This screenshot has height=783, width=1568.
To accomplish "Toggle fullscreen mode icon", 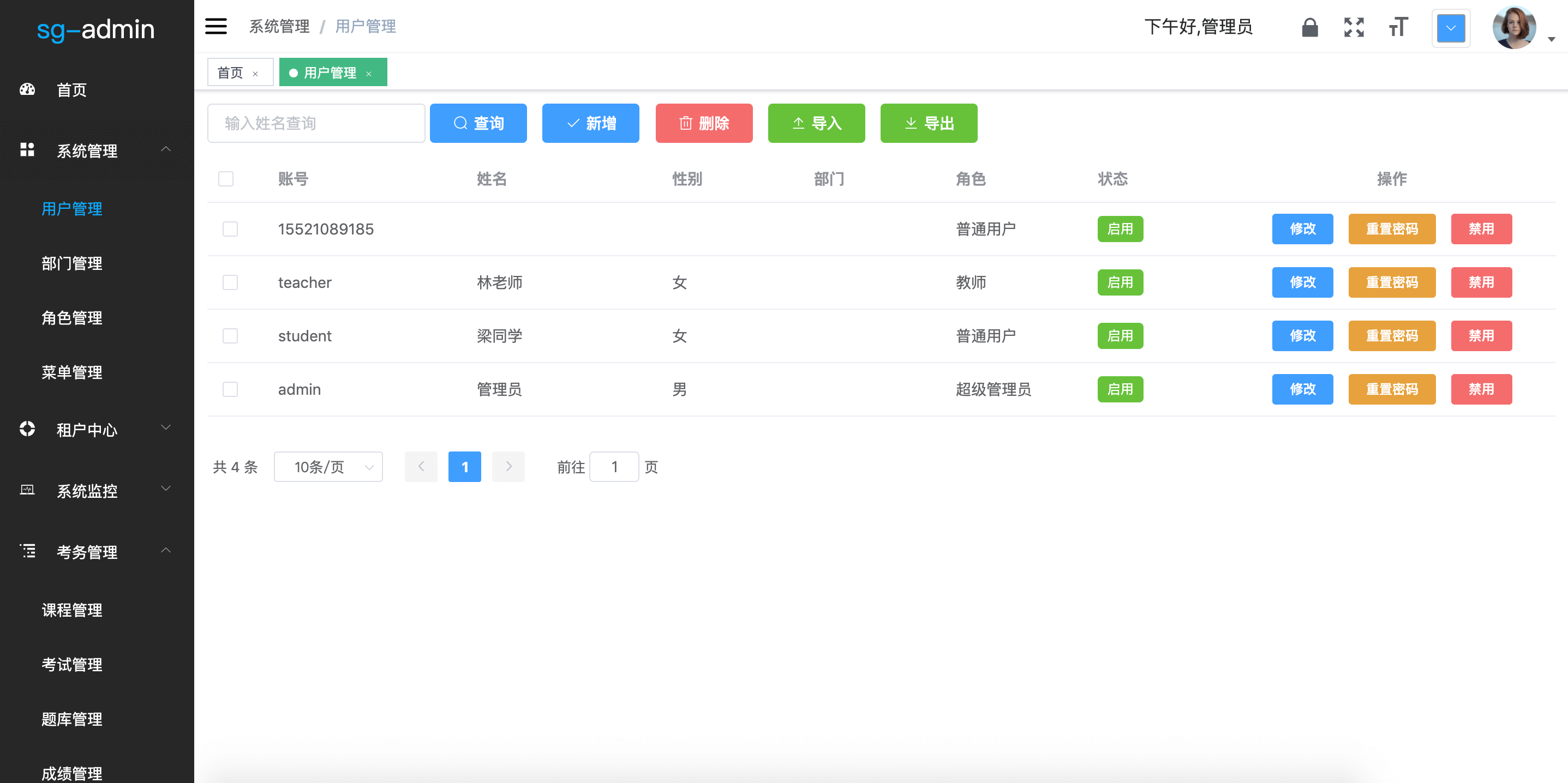I will [1354, 27].
